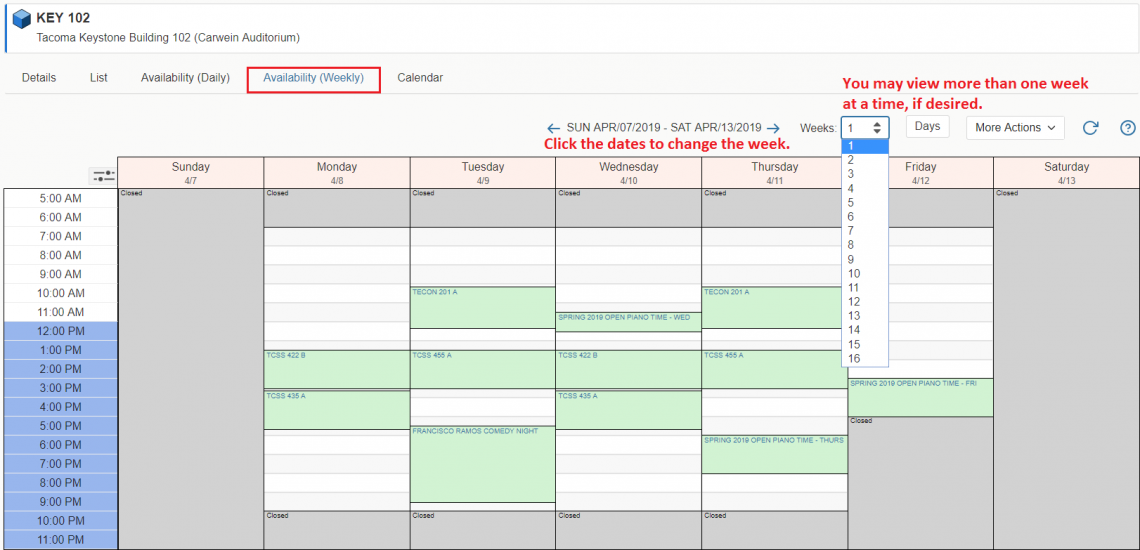Click the refresh icon
The width and height of the screenshot is (1140, 550).
click(1091, 128)
